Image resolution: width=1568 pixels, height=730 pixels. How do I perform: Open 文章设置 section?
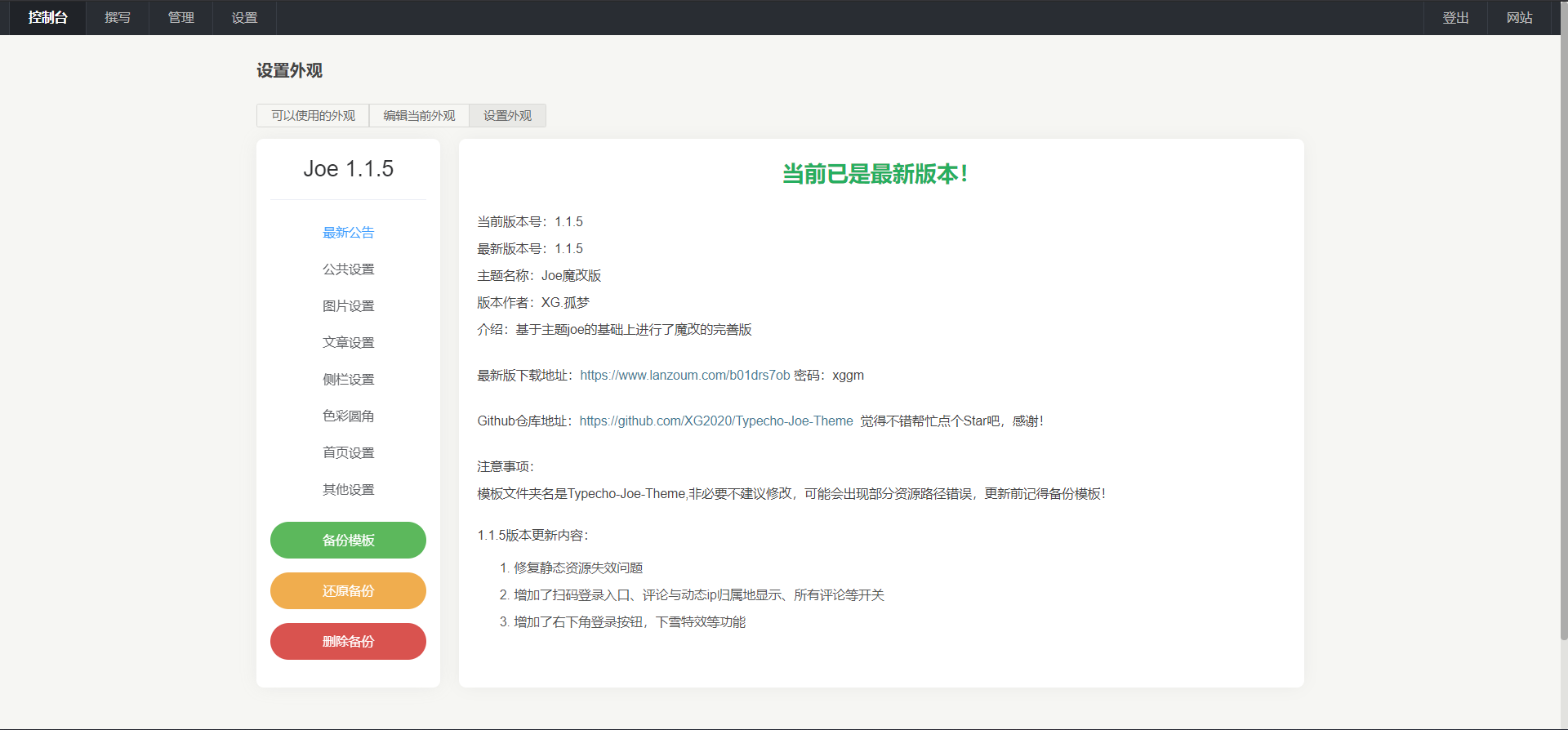pos(348,343)
